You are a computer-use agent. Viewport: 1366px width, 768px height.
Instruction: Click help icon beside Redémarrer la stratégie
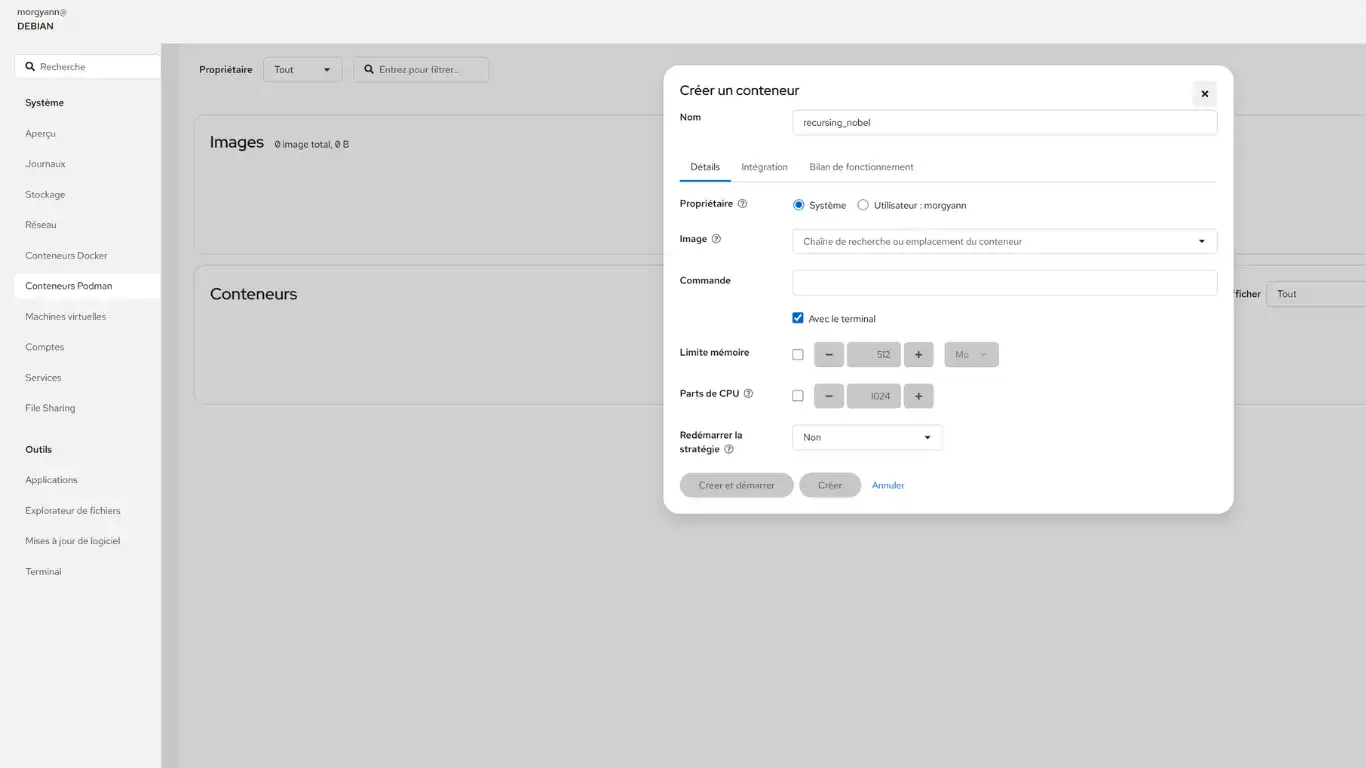tap(729, 450)
